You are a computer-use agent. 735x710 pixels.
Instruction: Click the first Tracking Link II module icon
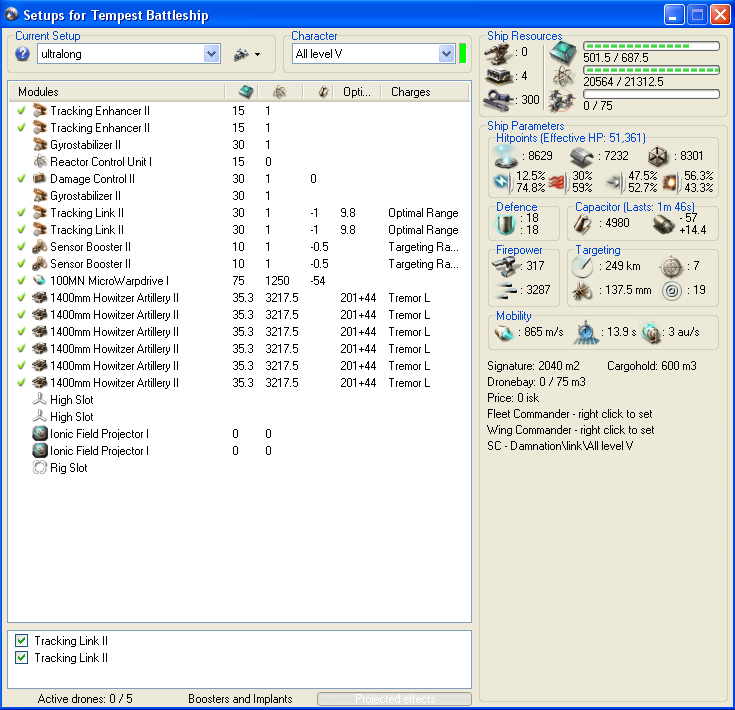pos(40,213)
